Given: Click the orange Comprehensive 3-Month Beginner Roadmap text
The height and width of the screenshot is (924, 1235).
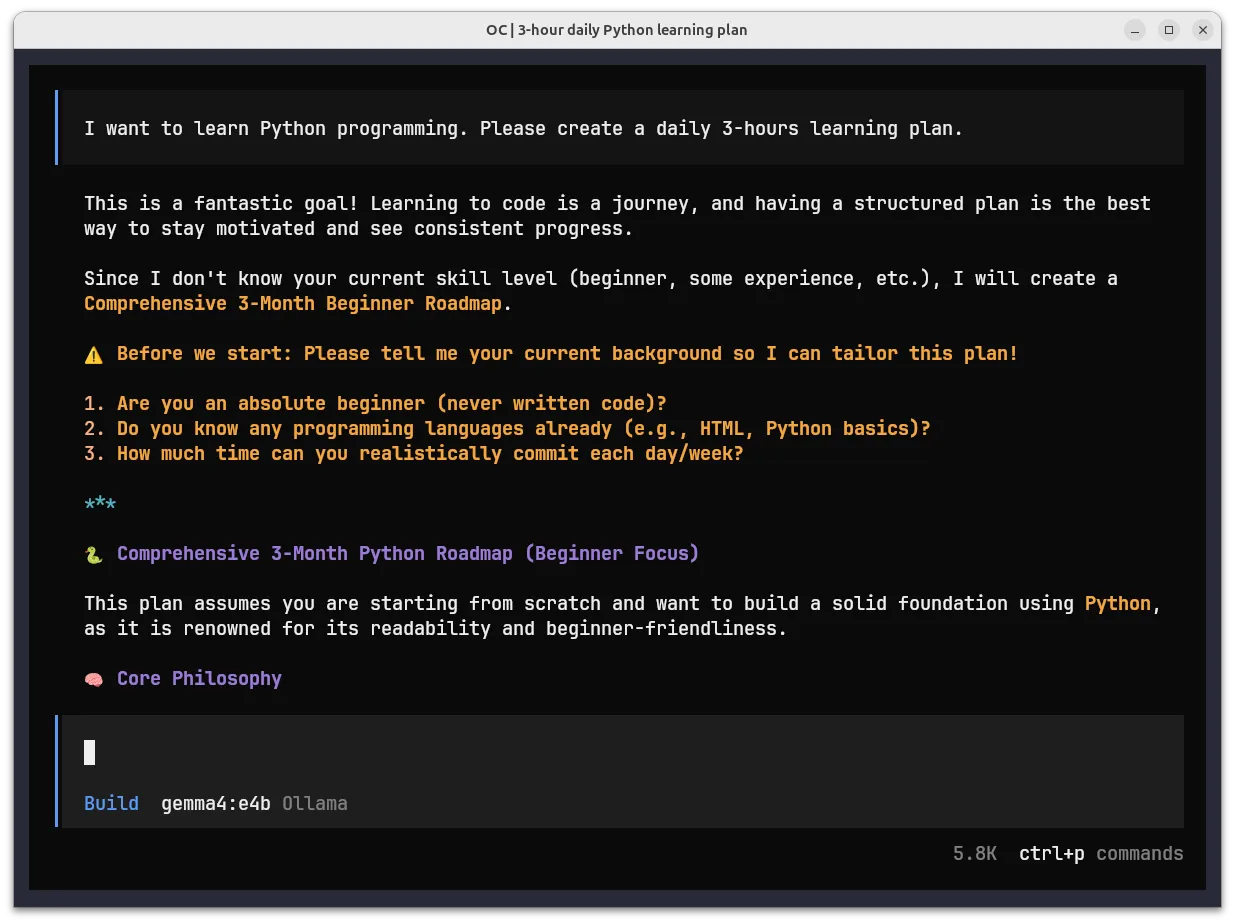Looking at the screenshot, I should 292,304.
